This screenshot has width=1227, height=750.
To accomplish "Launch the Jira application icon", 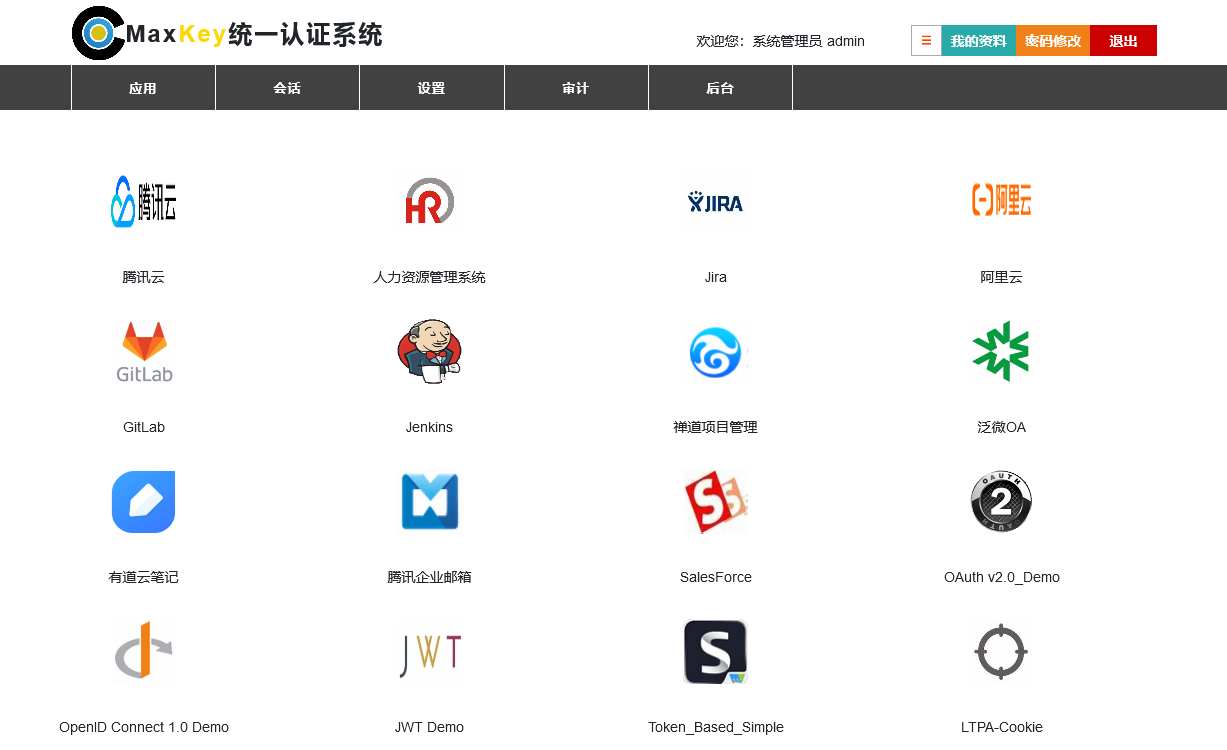I will point(715,203).
